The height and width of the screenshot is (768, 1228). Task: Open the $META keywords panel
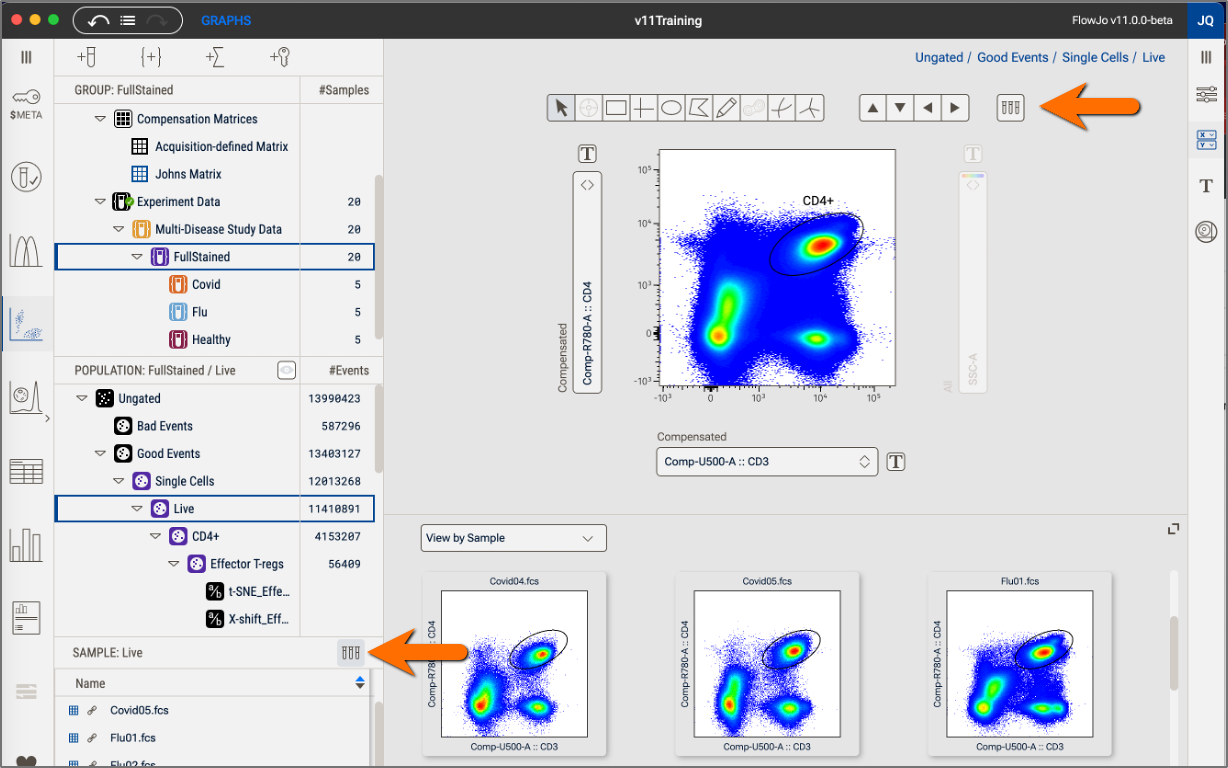[x=27, y=105]
